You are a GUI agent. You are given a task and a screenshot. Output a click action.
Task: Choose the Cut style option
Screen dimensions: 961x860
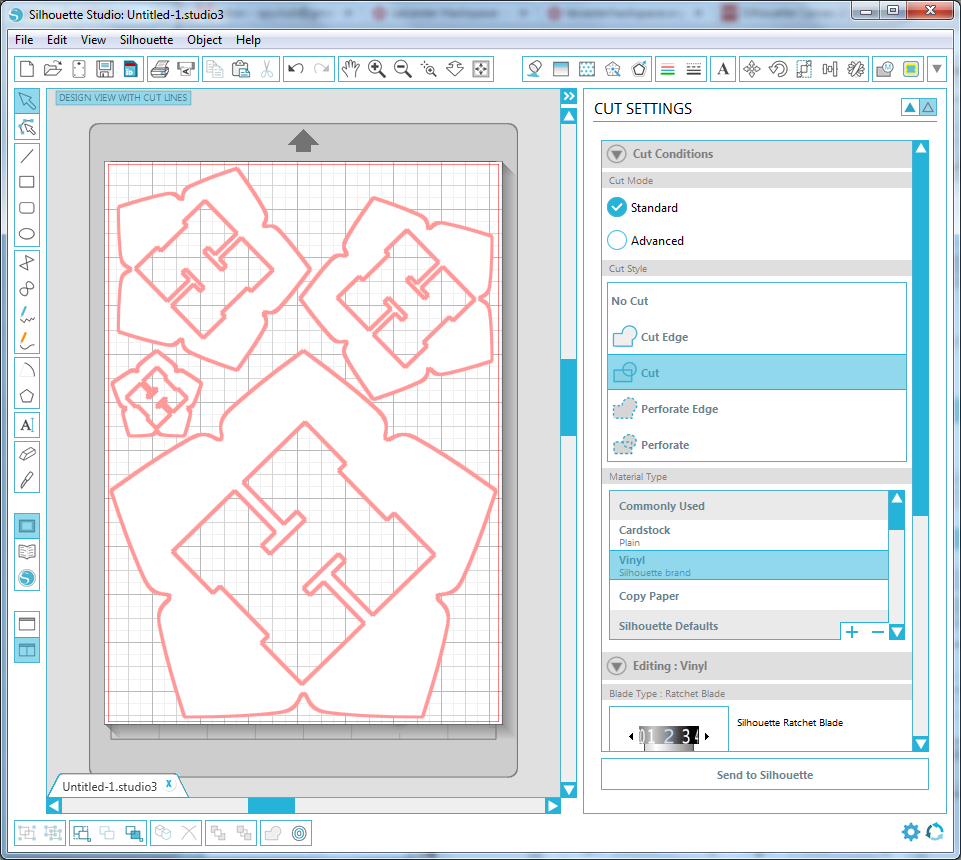[757, 373]
